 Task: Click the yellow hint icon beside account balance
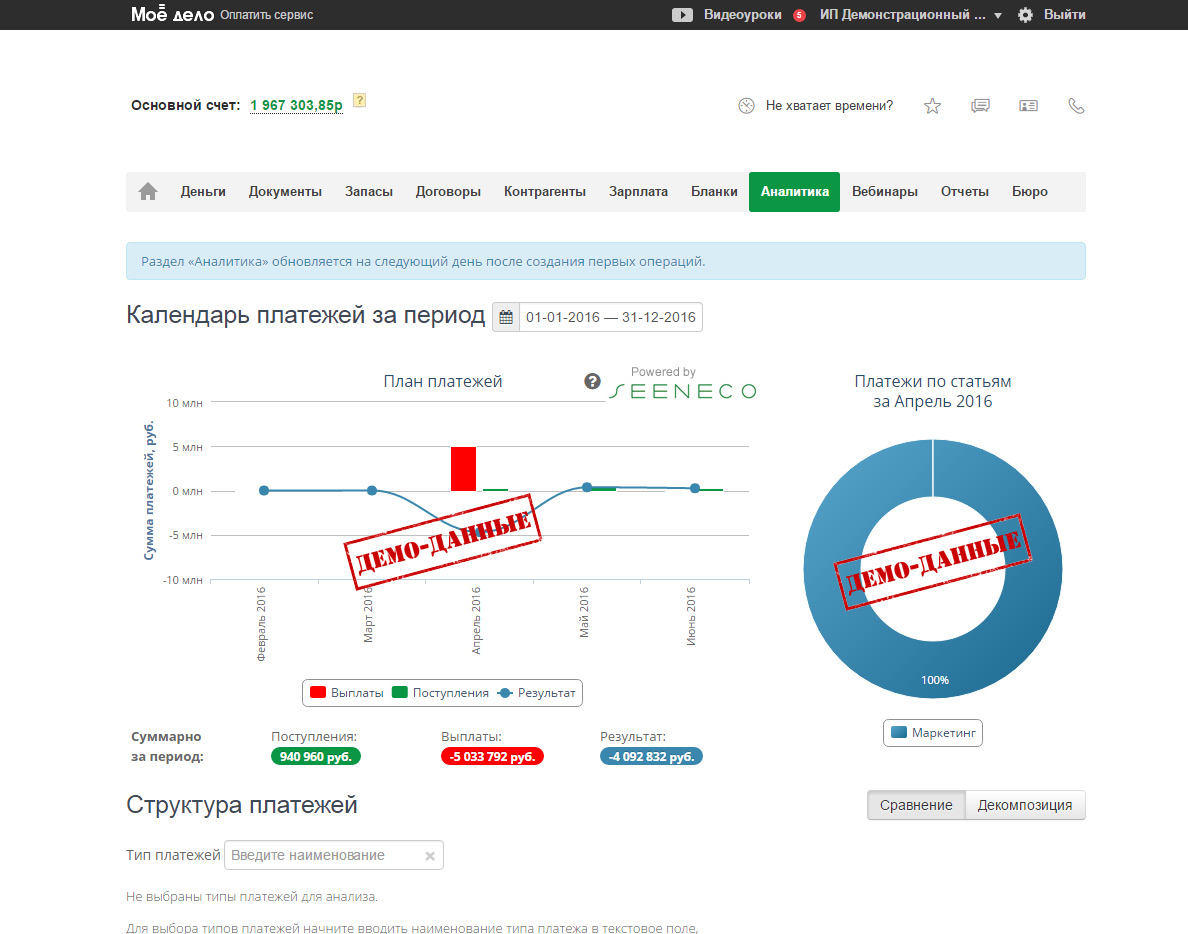(360, 100)
